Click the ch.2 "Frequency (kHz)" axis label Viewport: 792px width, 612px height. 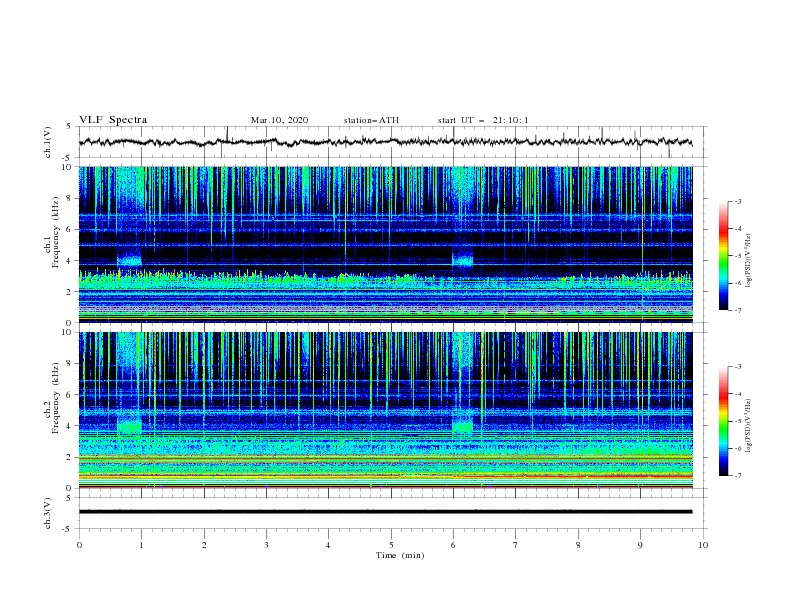click(x=56, y=398)
